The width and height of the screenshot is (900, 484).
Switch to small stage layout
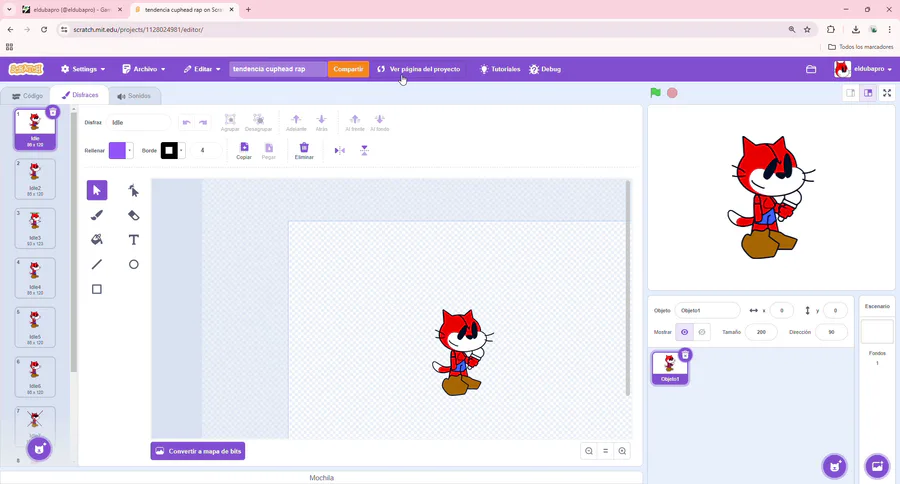851,93
